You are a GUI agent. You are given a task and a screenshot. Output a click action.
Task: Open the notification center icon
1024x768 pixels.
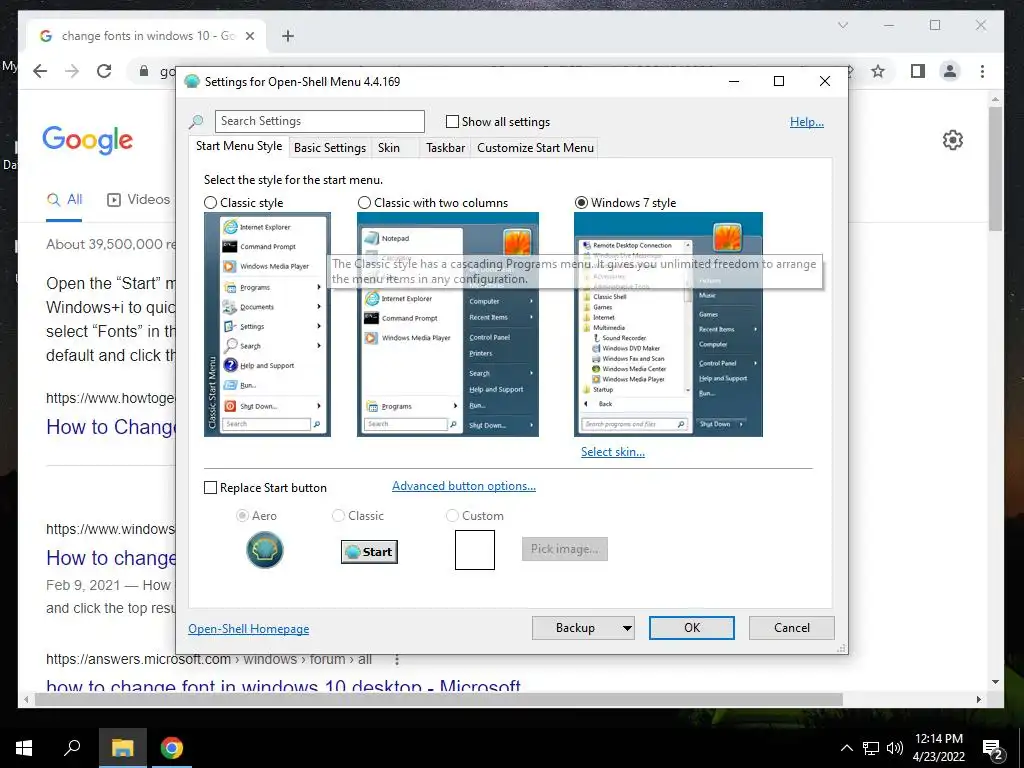993,750
